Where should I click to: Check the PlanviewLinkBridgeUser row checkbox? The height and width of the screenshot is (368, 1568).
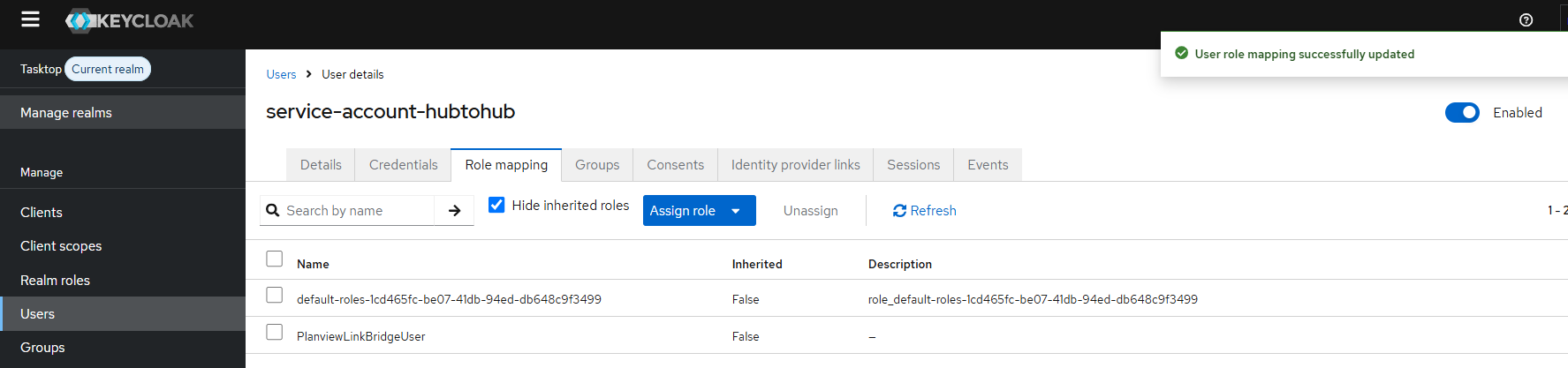point(275,332)
